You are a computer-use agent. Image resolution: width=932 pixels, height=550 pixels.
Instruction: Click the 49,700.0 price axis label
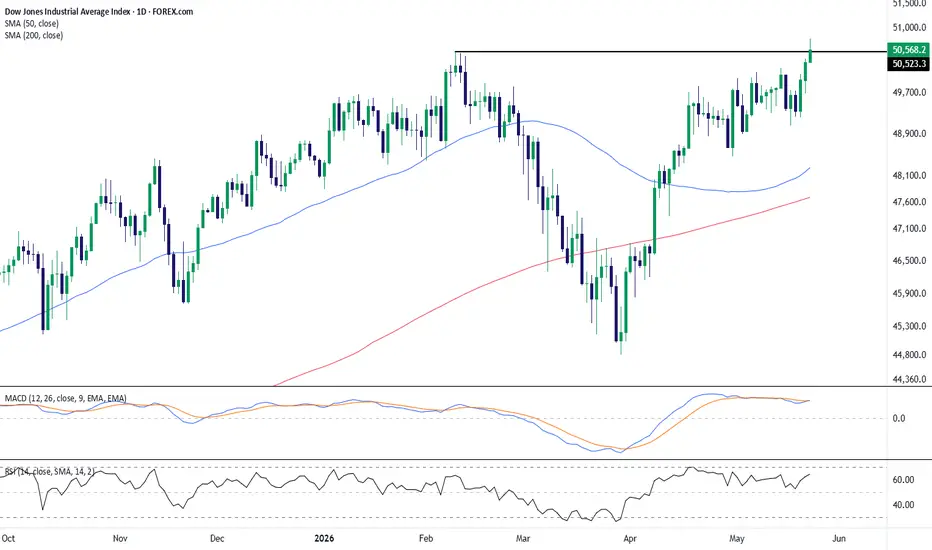click(909, 92)
